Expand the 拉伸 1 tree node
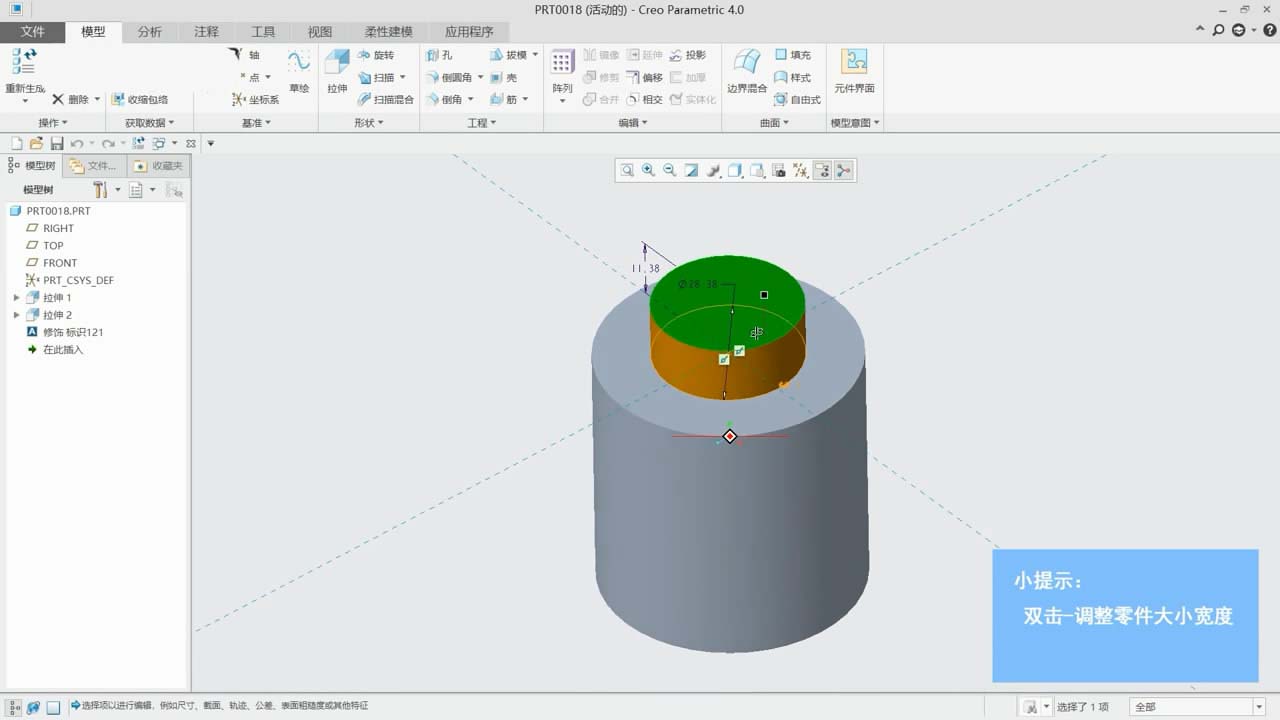The image size is (1280, 720). [16, 298]
